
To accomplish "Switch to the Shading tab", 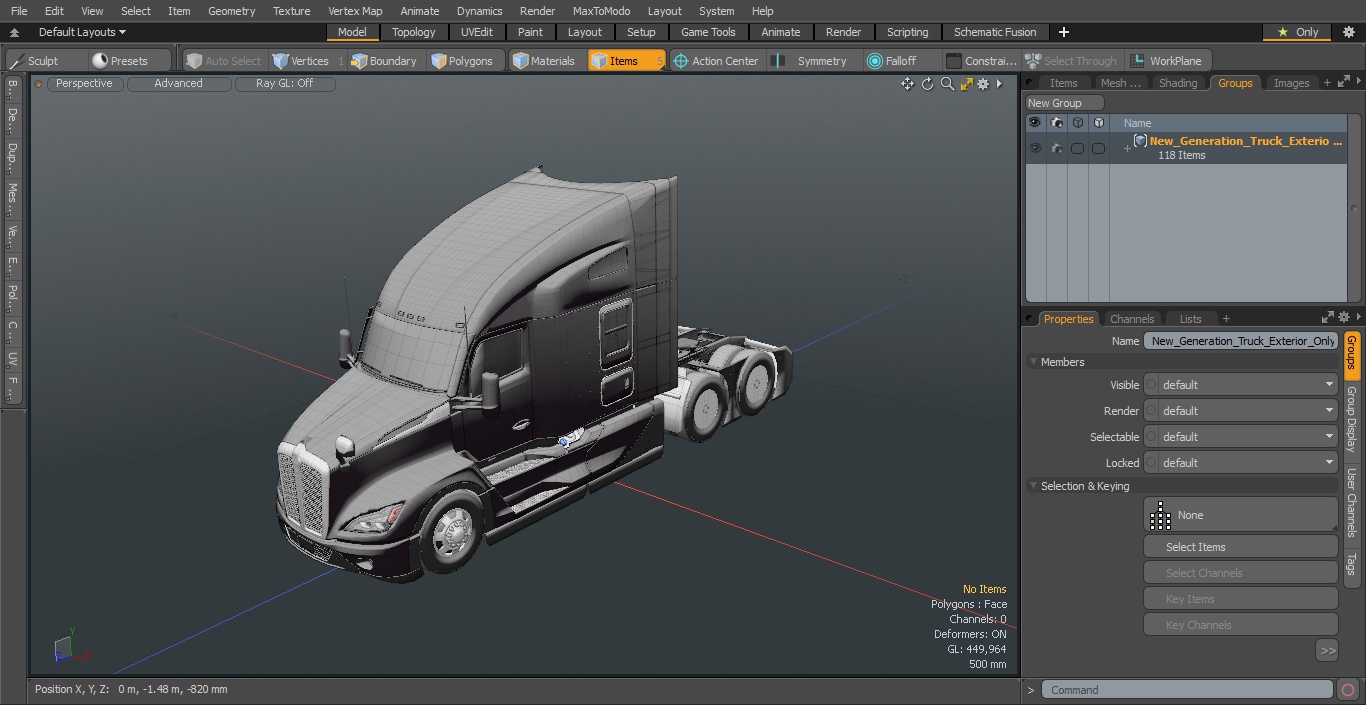I will (1177, 83).
